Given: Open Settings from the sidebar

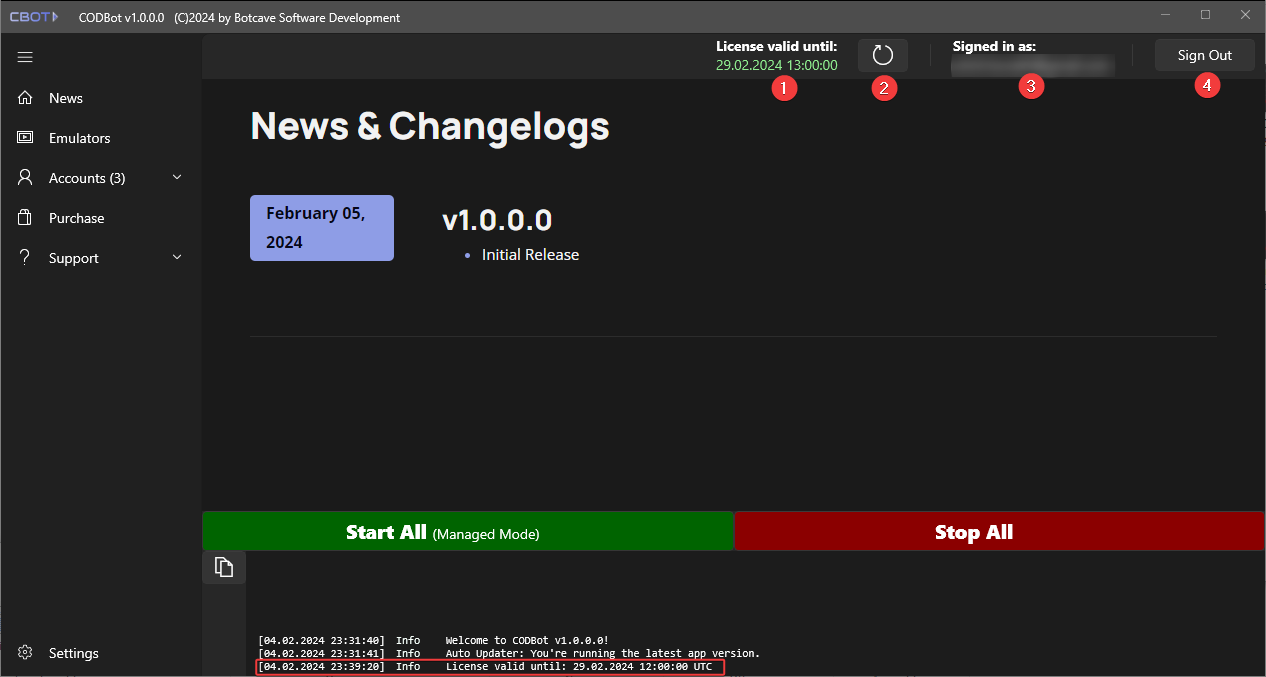Looking at the screenshot, I should click(x=73, y=653).
